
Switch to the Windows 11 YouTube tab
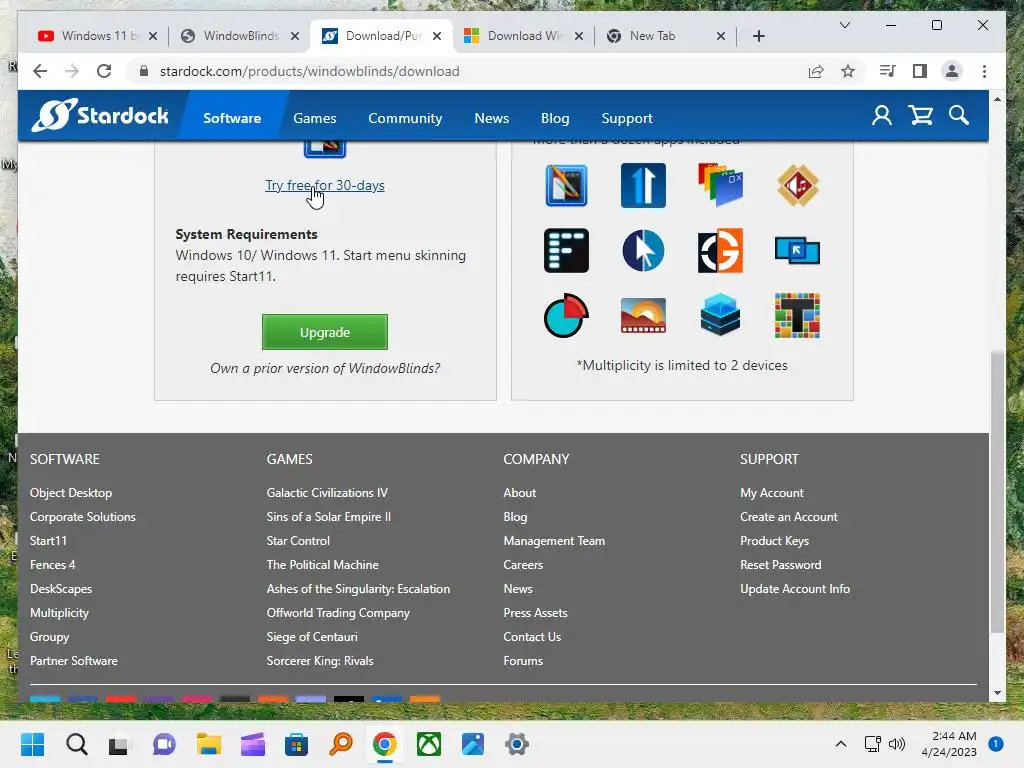[97, 36]
